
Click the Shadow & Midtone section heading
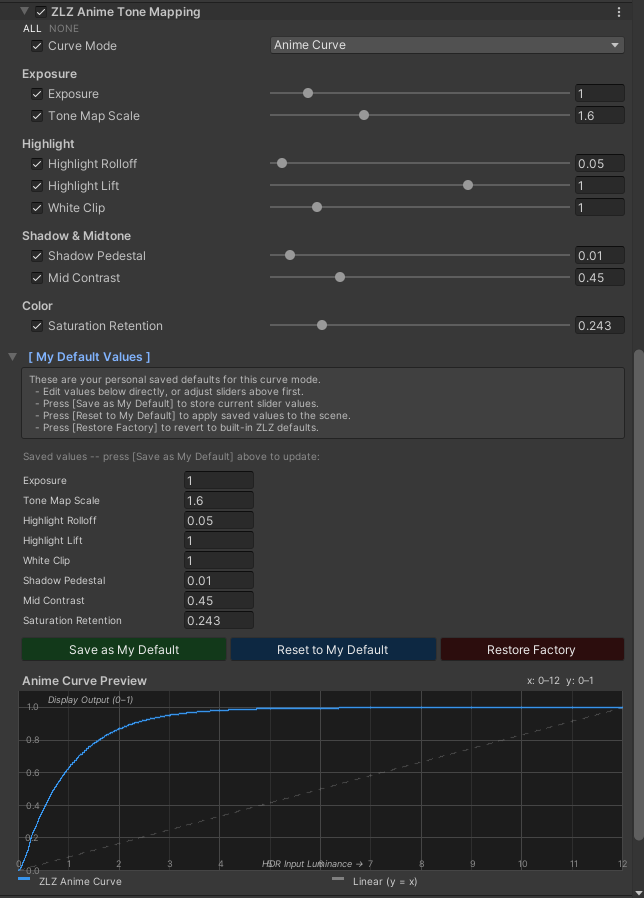tap(76, 236)
